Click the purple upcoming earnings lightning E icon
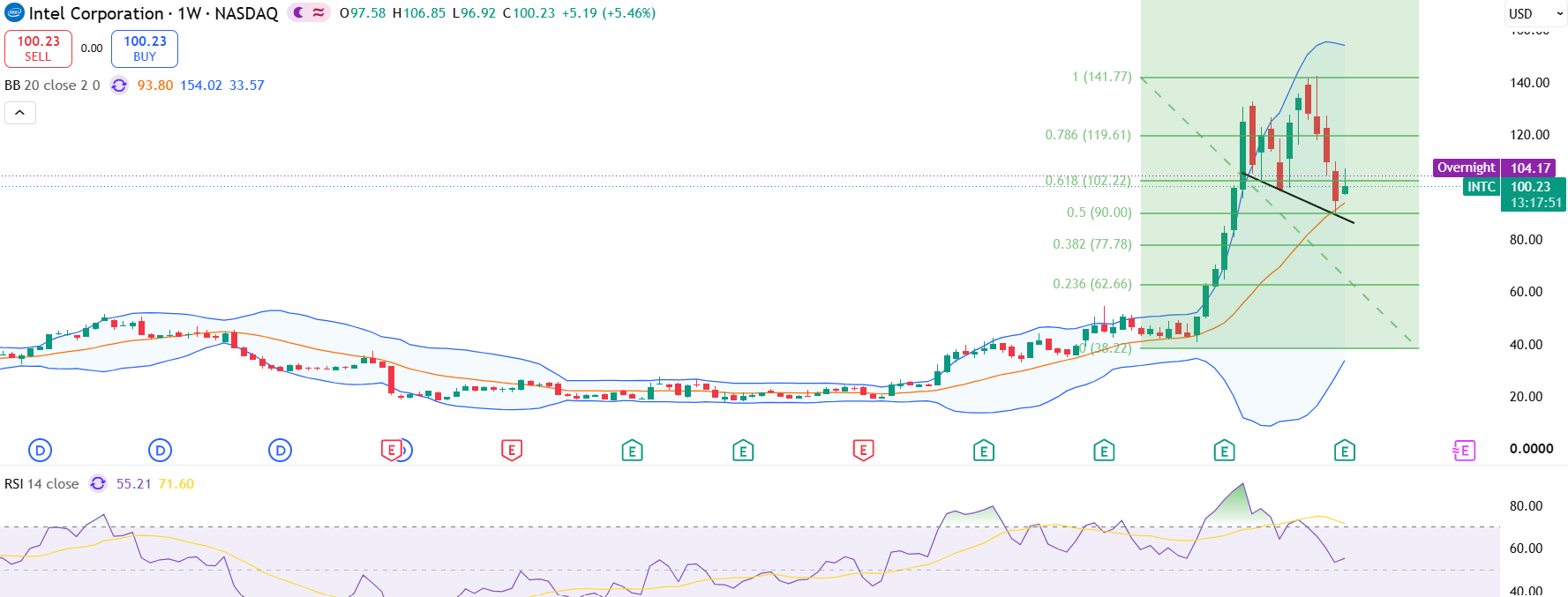Viewport: 1568px width, 597px height. pyautogui.click(x=1464, y=451)
